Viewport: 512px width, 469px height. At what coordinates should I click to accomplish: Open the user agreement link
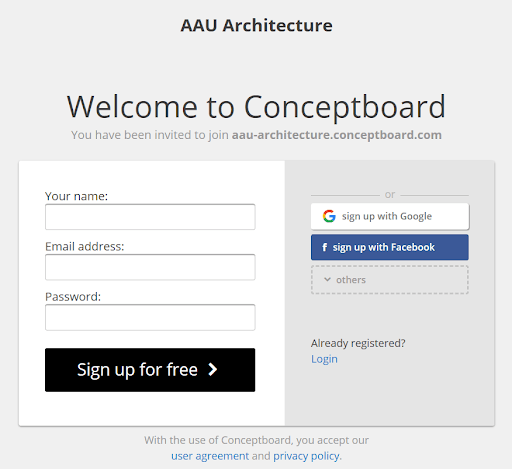tap(210, 456)
